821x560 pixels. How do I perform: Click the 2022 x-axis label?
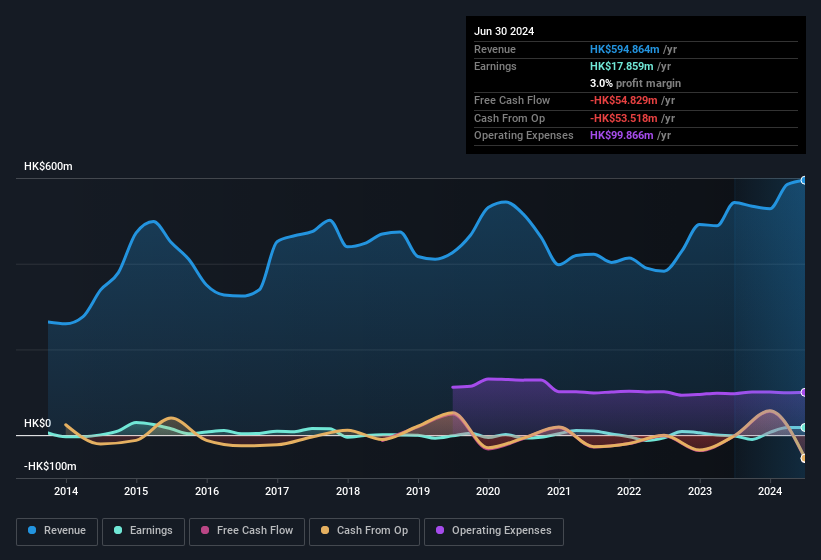[629, 491]
